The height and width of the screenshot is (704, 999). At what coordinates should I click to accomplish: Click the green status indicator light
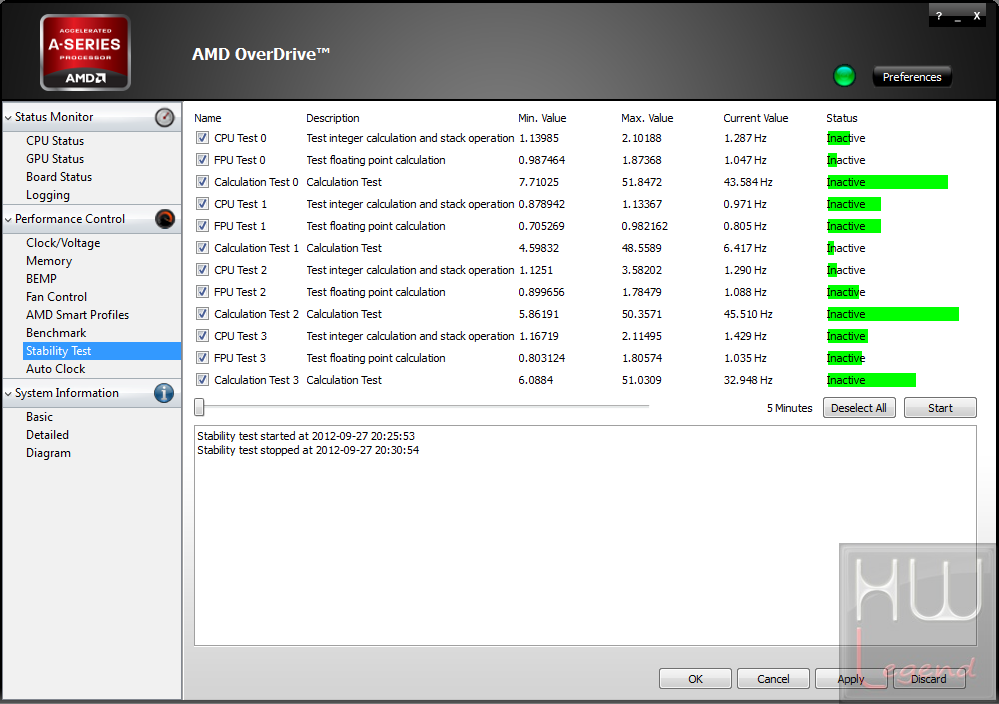point(844,76)
